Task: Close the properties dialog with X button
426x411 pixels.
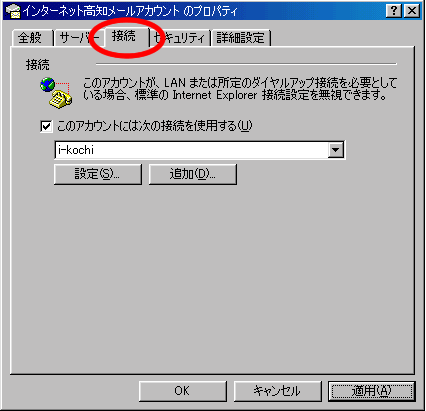Action: pyautogui.click(x=412, y=11)
